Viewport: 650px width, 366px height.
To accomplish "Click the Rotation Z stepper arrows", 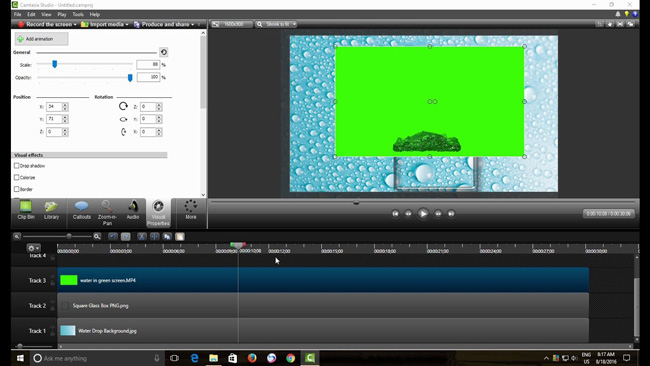I will click(159, 107).
